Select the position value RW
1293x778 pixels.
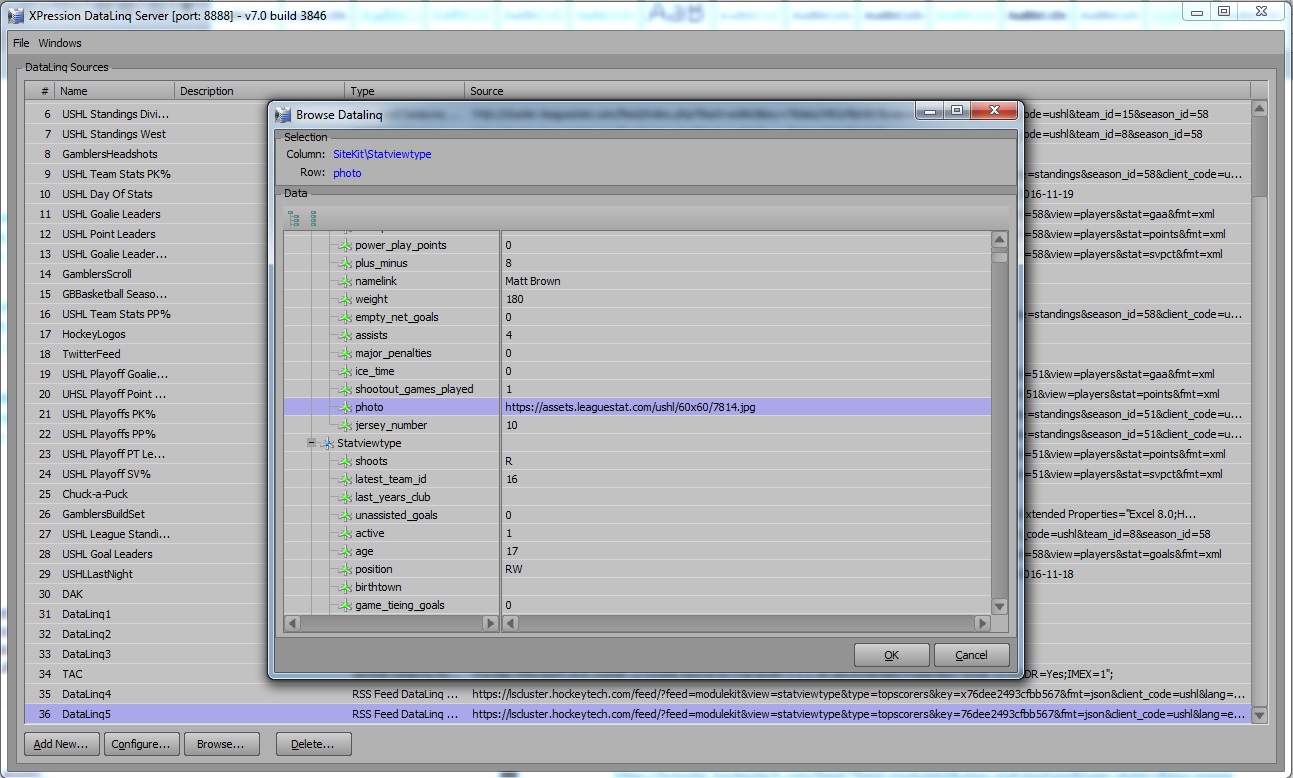click(x=514, y=569)
